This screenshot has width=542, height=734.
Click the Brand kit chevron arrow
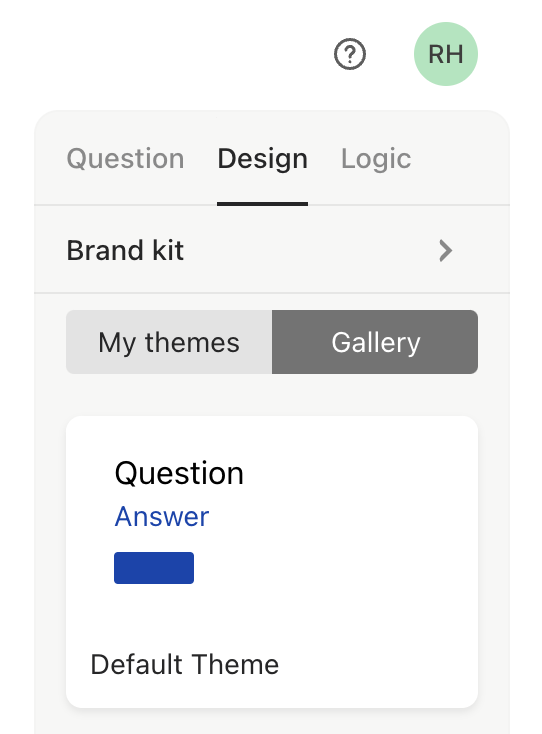point(446,251)
